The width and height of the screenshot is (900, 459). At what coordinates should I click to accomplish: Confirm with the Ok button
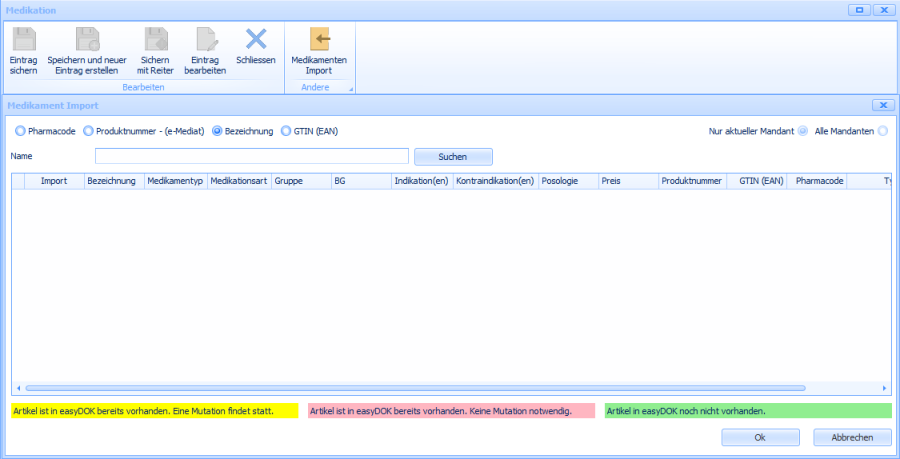coord(759,437)
